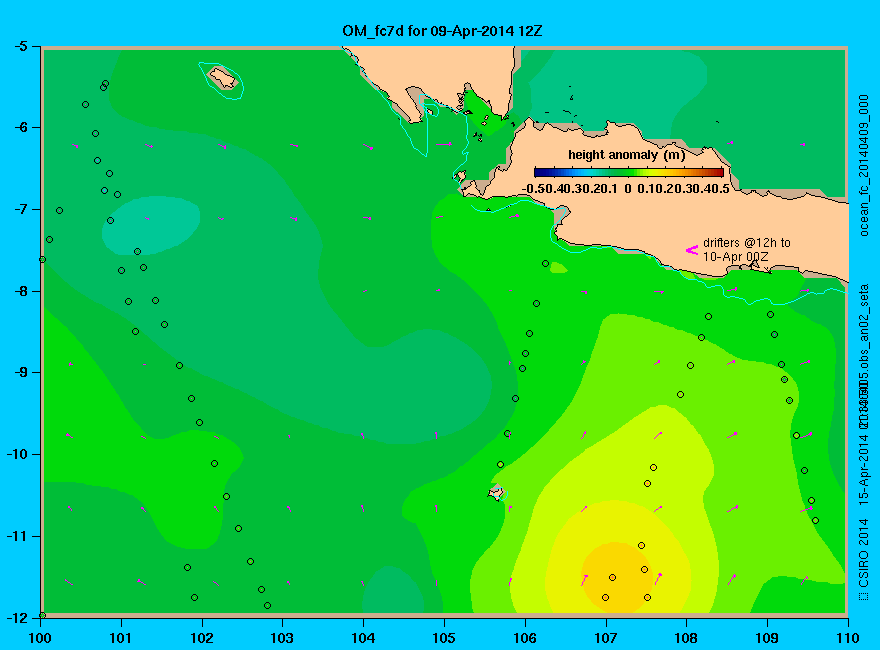The image size is (880, 650).
Task: Click longitude axis label 100
Action: [x=40, y=638]
